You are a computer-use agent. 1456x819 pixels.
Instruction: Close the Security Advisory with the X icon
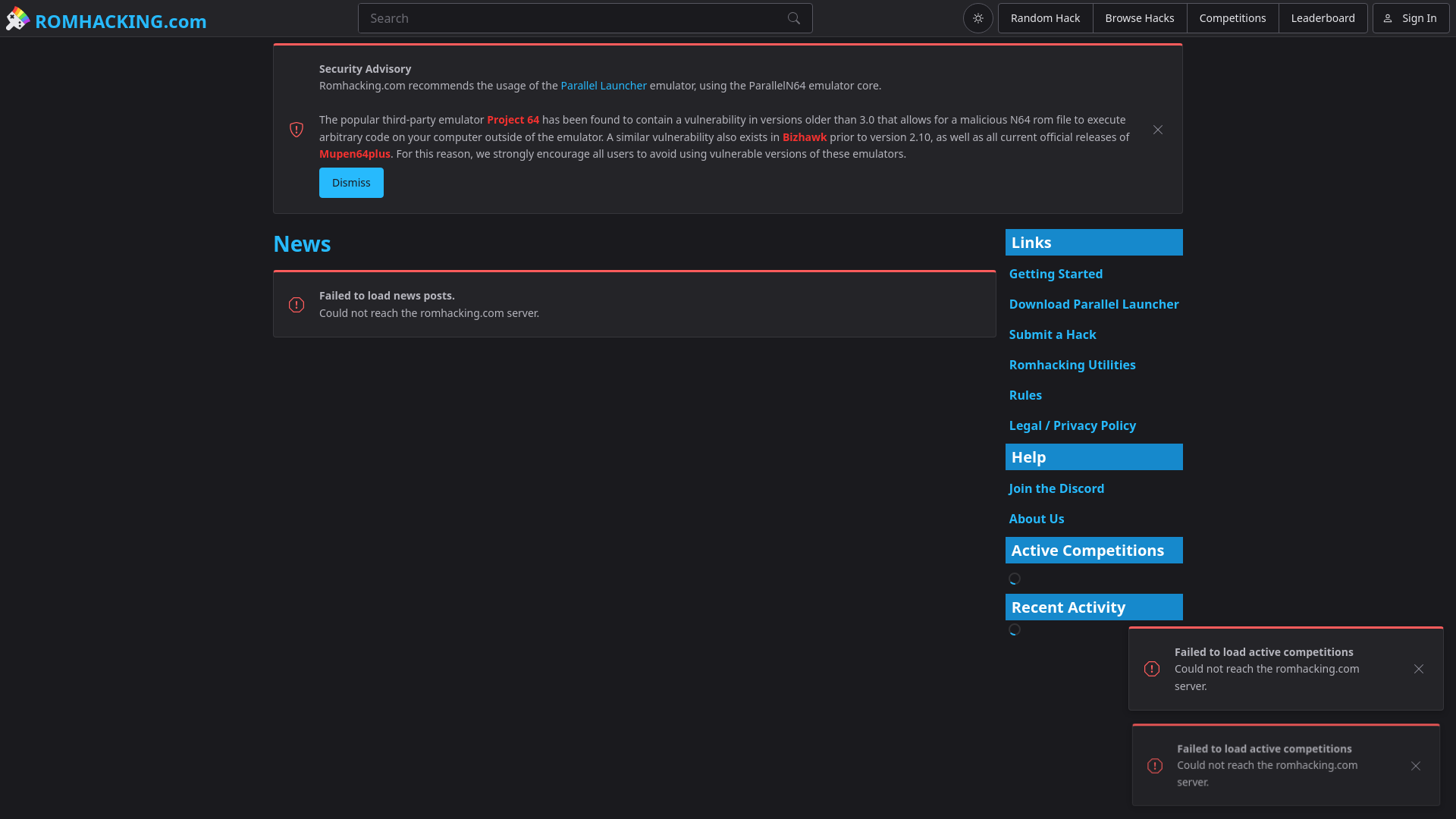click(1158, 130)
